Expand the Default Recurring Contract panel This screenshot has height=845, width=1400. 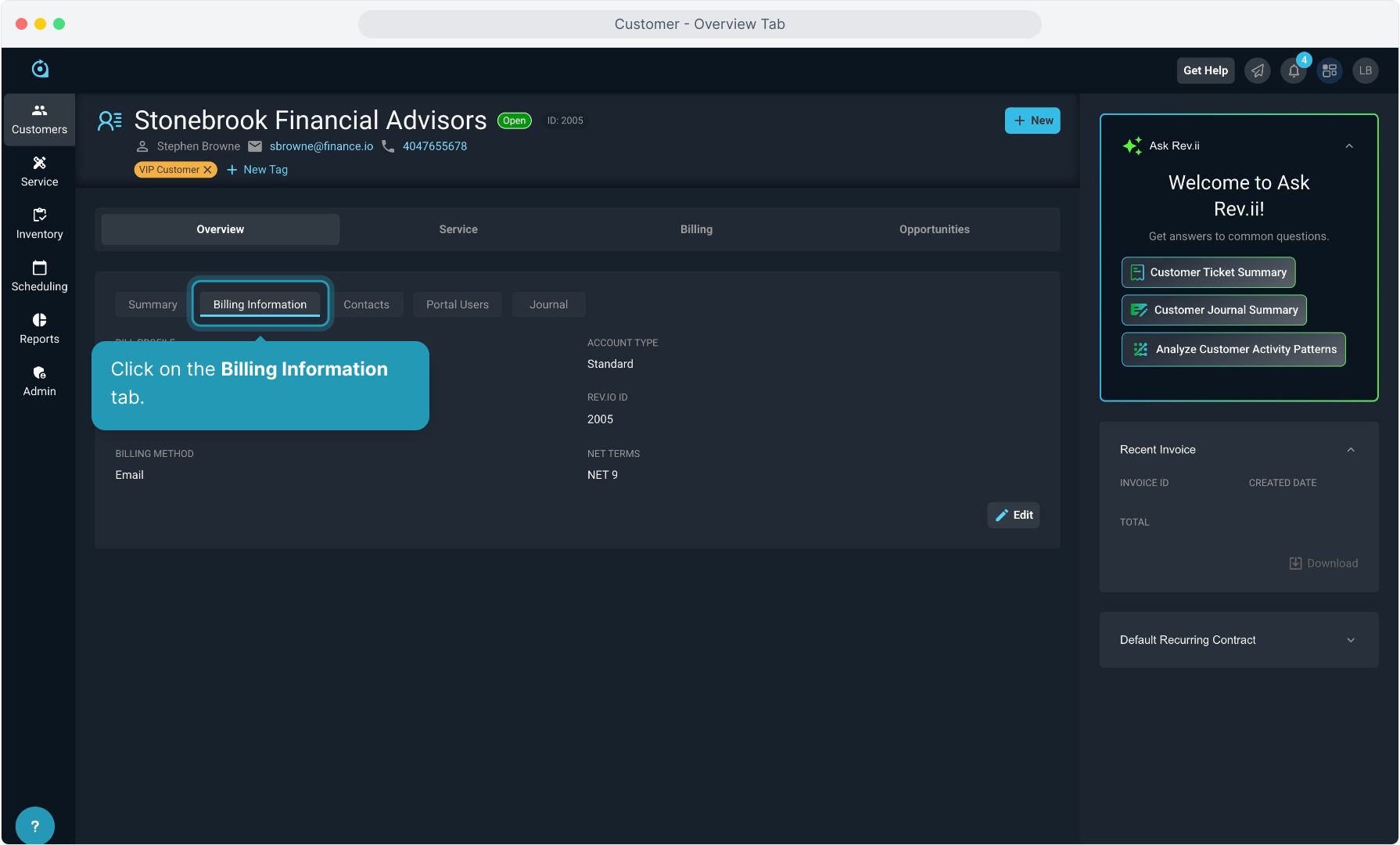point(1351,640)
